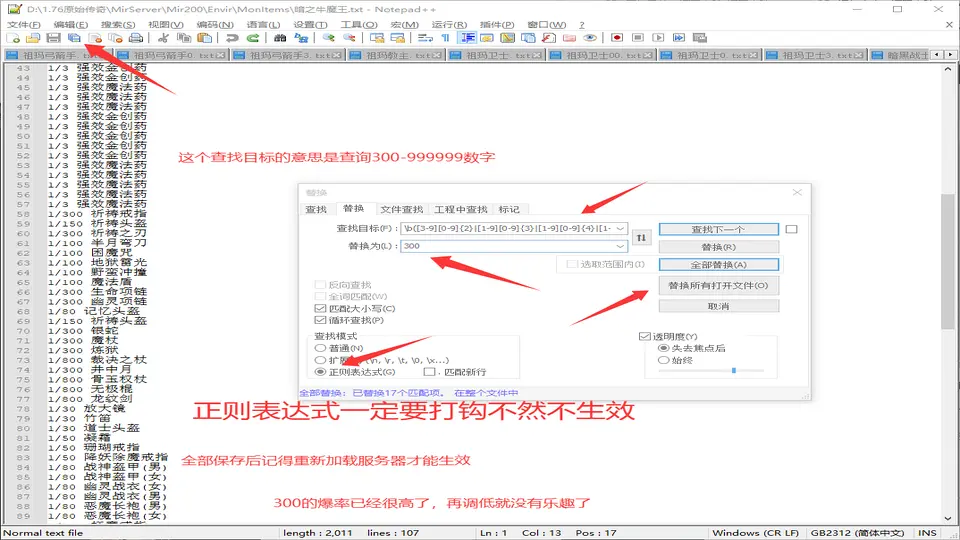Expand the 替换为 history dropdown arrow
Viewport: 960px width, 540px height.
tap(620, 246)
